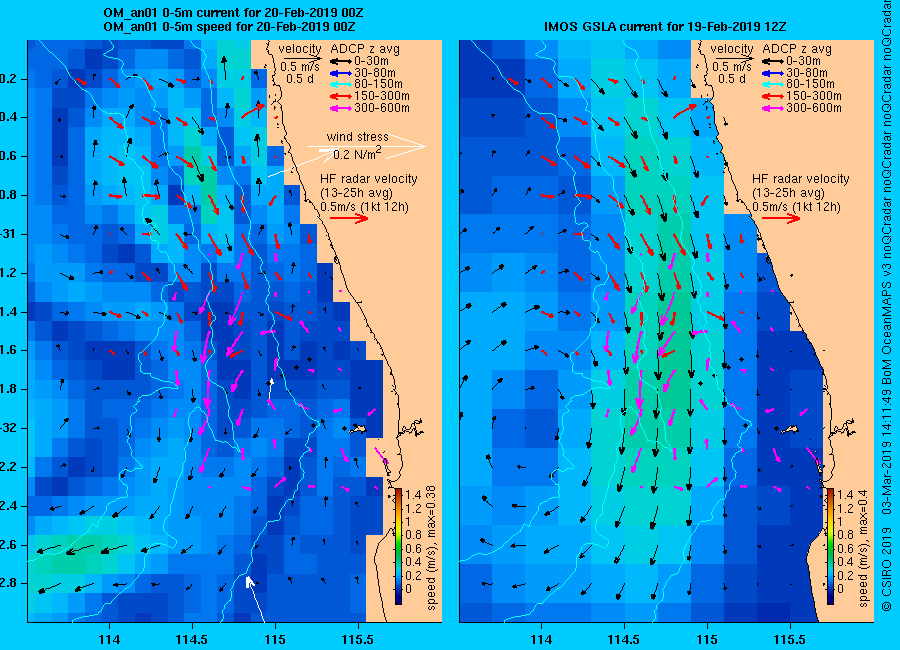
Task: Click the black 0-30m arrow in IMOS GSLA legend
Action: (773, 61)
